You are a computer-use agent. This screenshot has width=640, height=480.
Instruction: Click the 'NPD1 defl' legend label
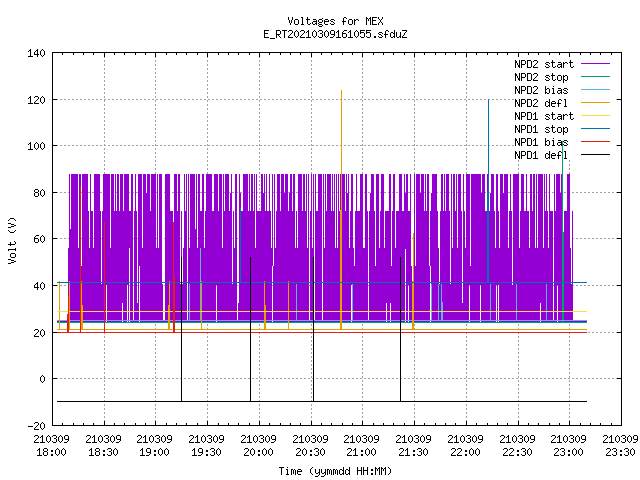541,156
